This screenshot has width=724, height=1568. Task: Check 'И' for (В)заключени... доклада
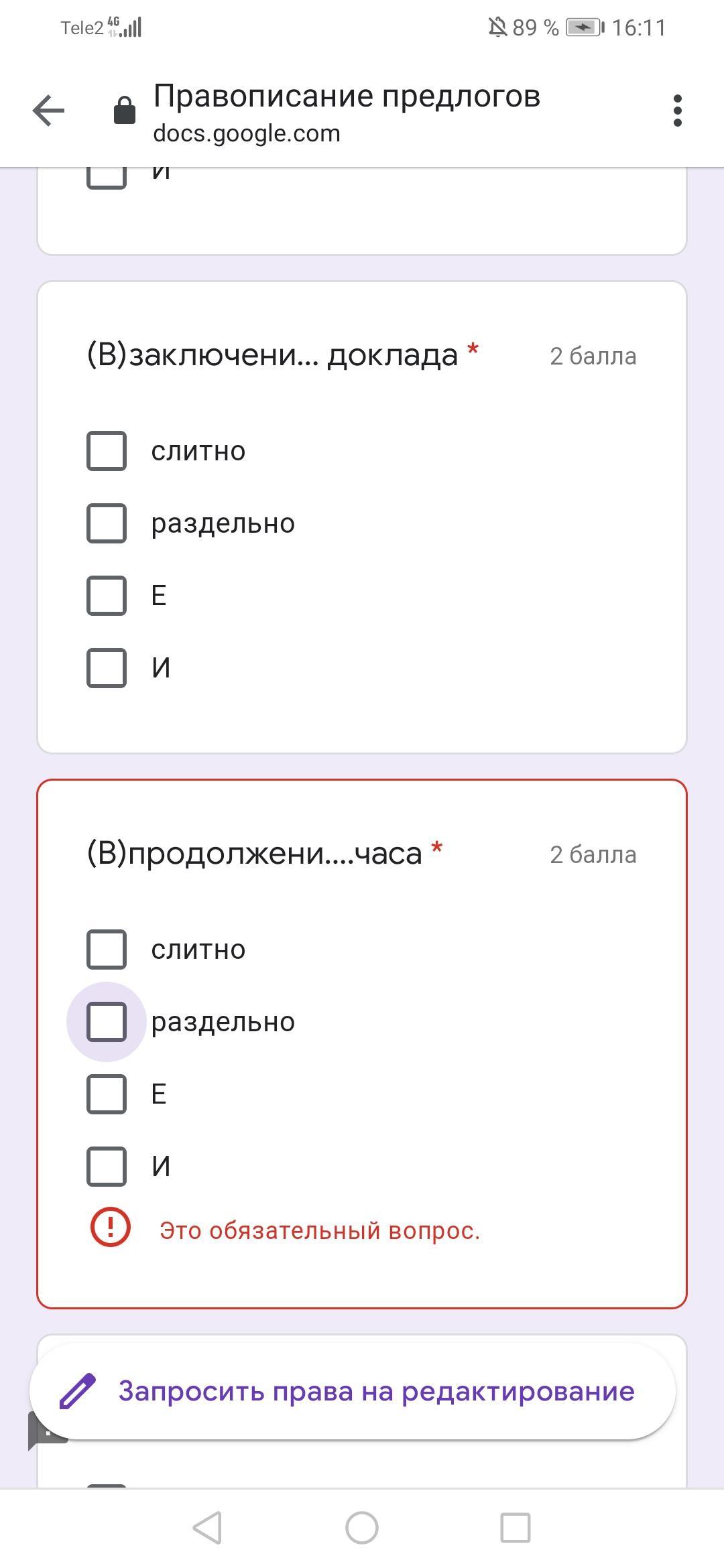point(107,667)
